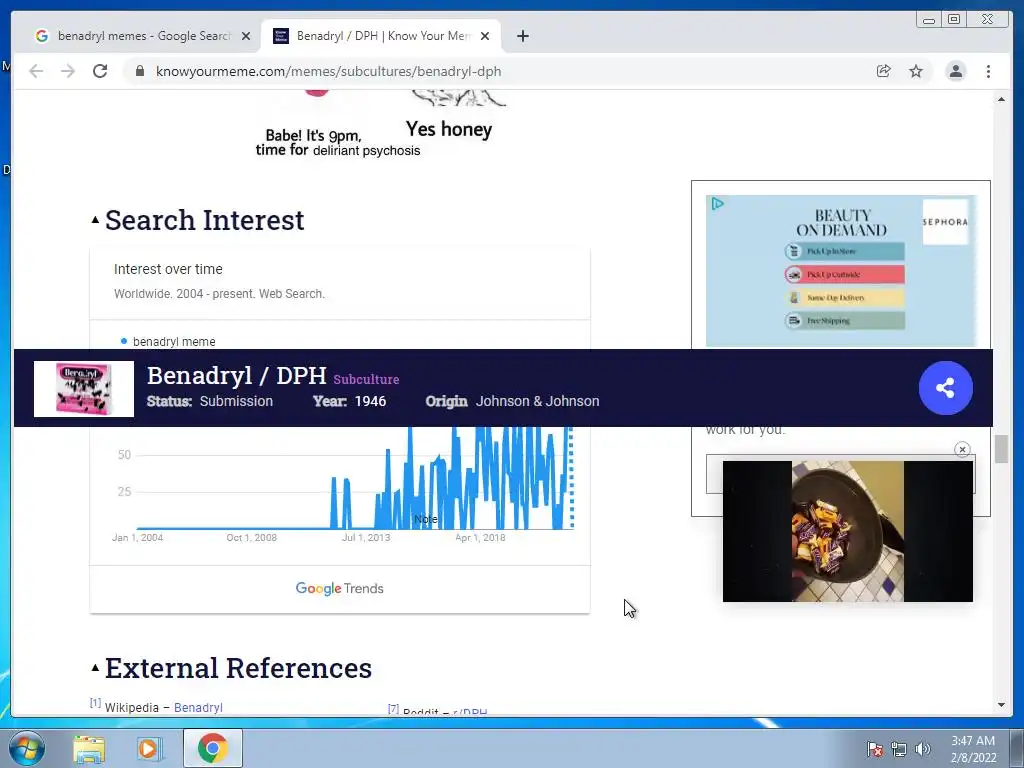This screenshot has height=768, width=1024.
Task: Go back to the previous page
Action: (36, 71)
